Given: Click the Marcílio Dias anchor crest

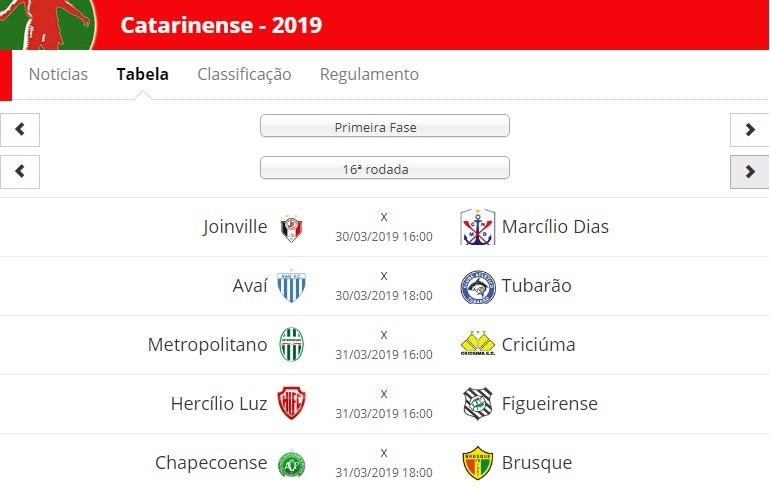Looking at the screenshot, I should 477,227.
